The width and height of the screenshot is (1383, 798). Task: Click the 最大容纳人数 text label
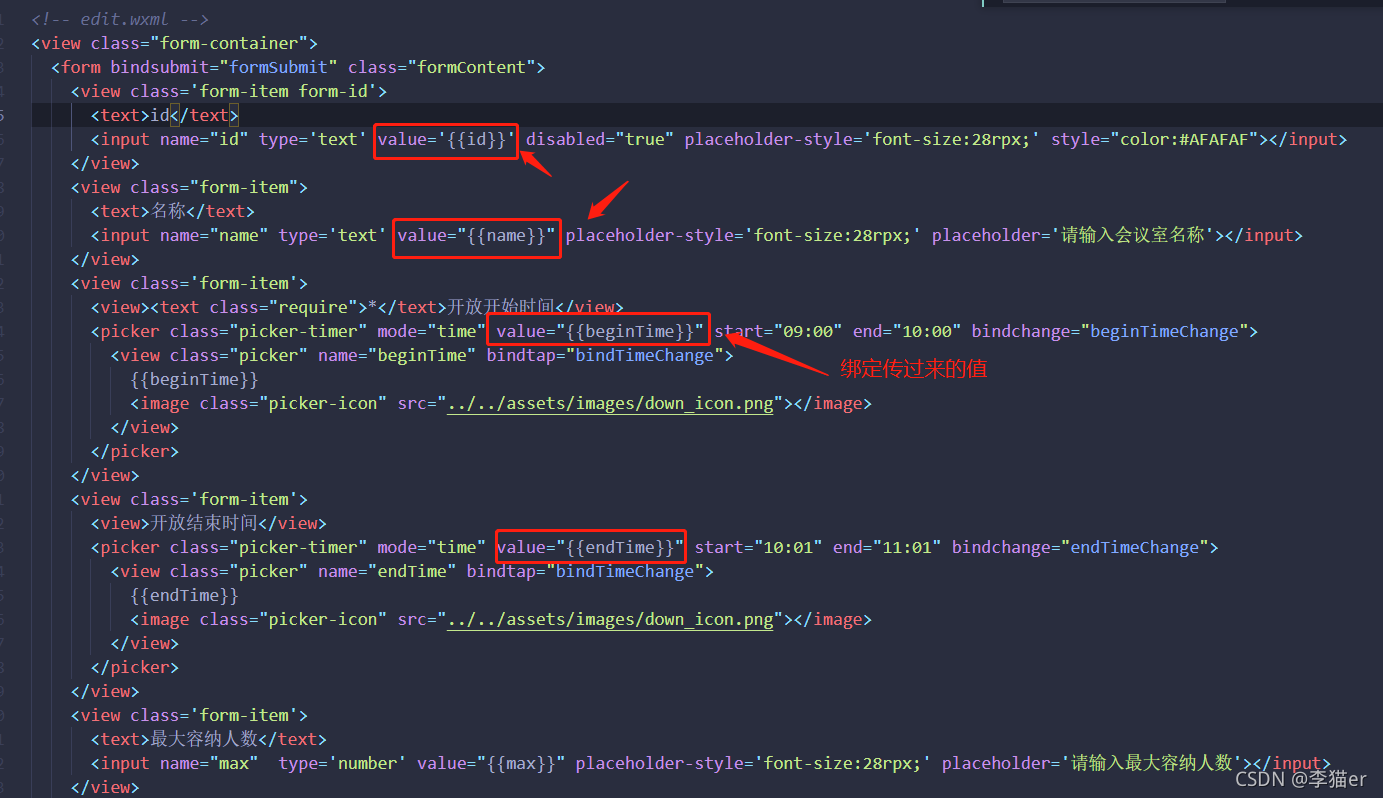tap(204, 739)
